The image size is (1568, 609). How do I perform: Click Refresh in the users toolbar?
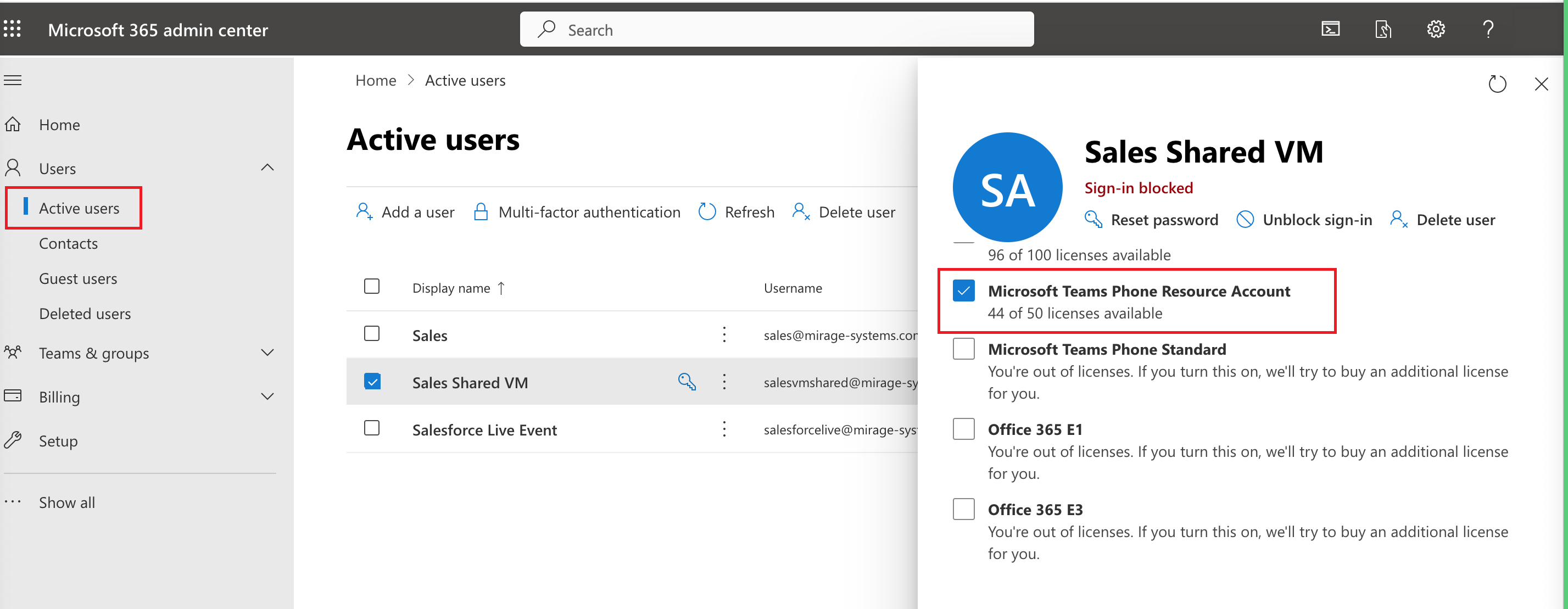pos(736,212)
